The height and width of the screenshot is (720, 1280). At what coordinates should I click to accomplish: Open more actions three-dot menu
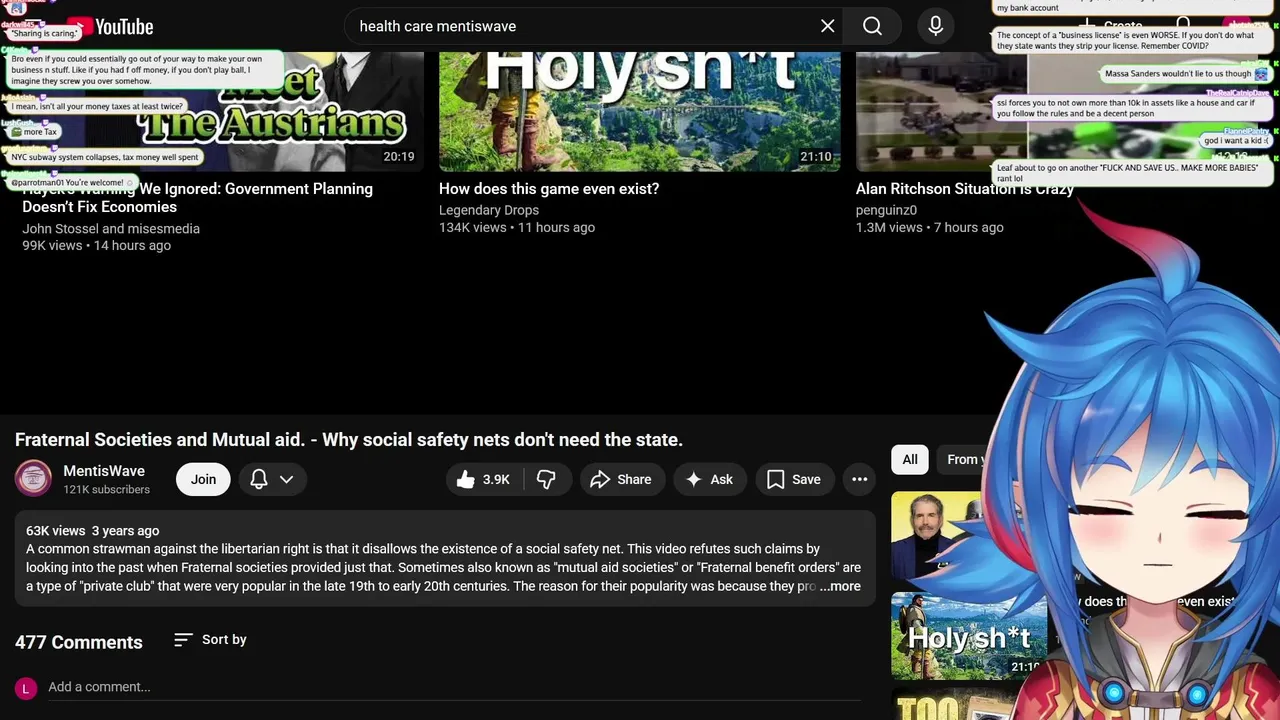859,479
